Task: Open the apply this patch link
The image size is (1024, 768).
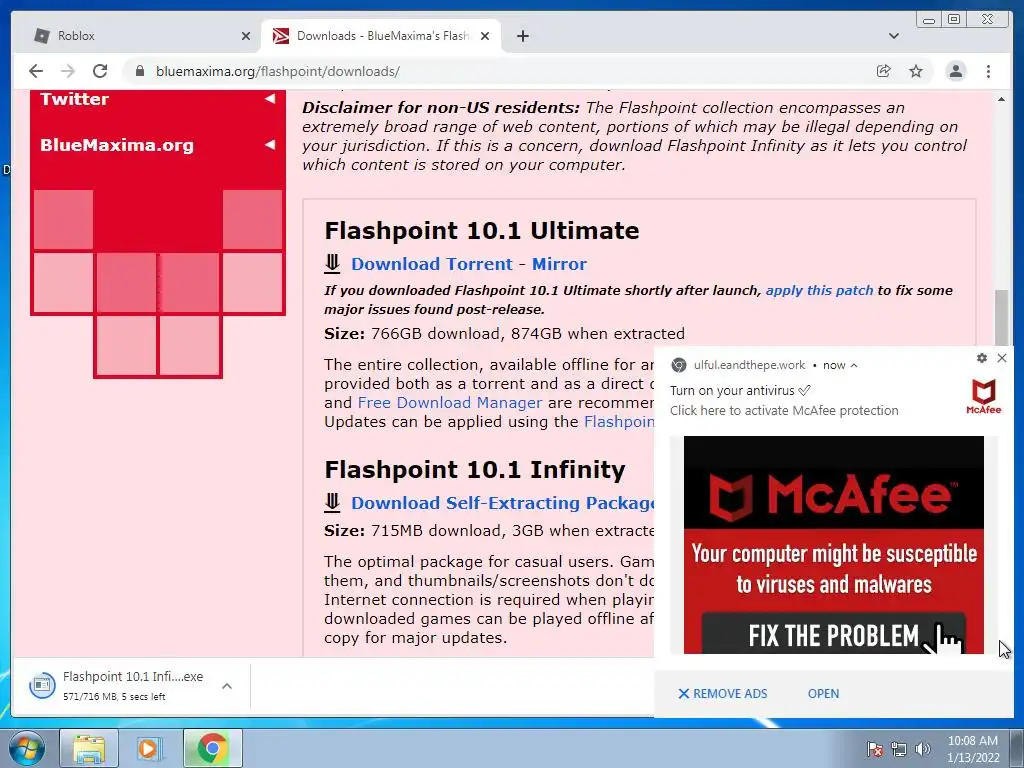Action: pyautogui.click(x=819, y=290)
